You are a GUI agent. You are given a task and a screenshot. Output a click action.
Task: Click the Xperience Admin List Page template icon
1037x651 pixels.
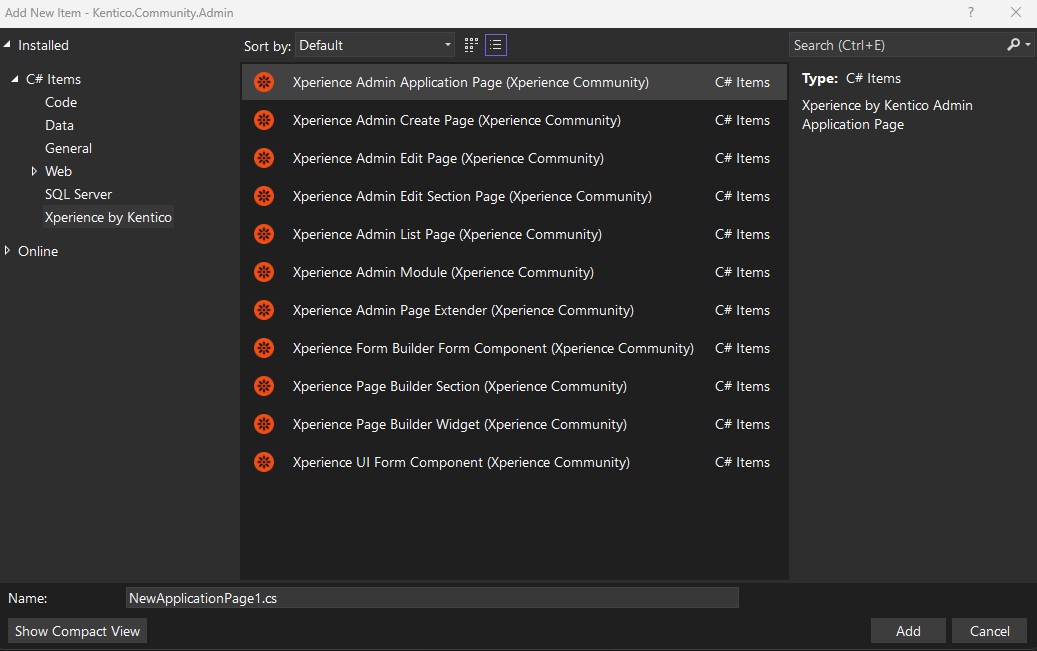(x=264, y=234)
